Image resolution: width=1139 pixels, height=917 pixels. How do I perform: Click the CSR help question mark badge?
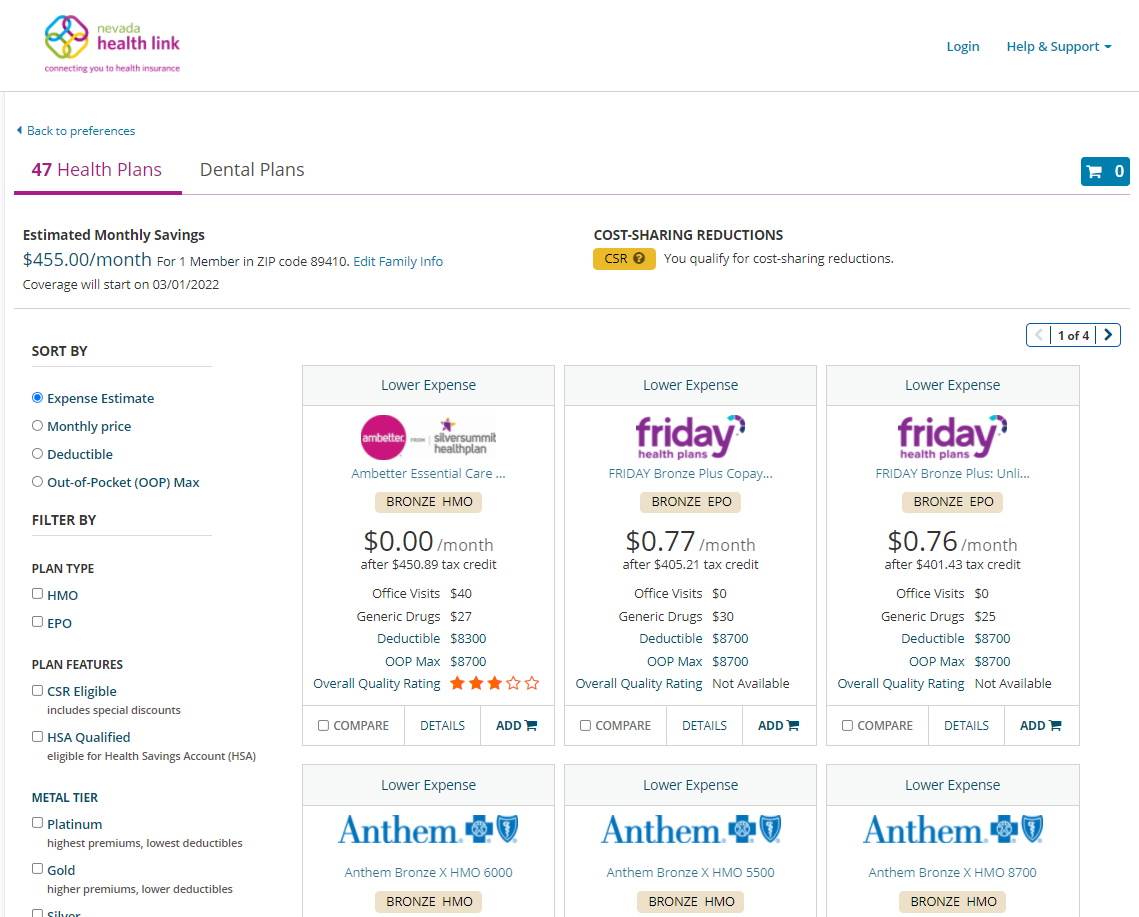click(624, 259)
